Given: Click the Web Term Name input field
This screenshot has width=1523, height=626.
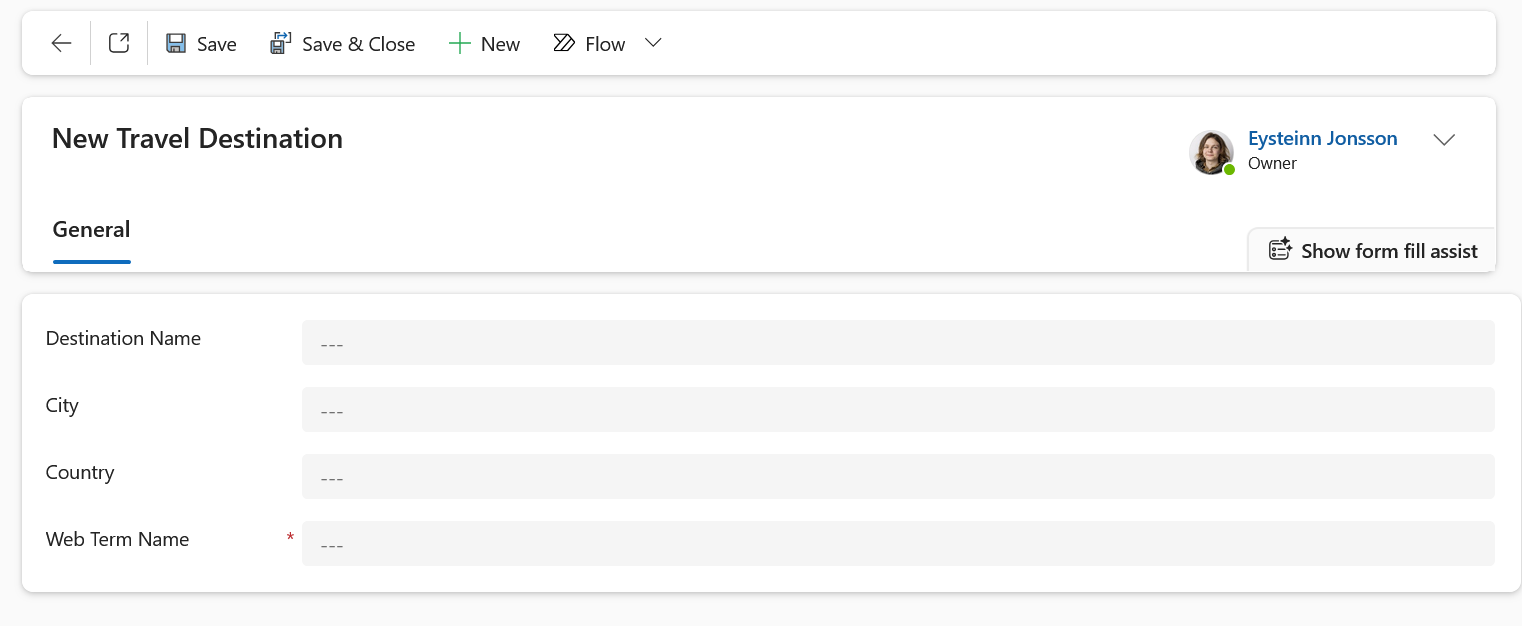Looking at the screenshot, I should coord(898,544).
